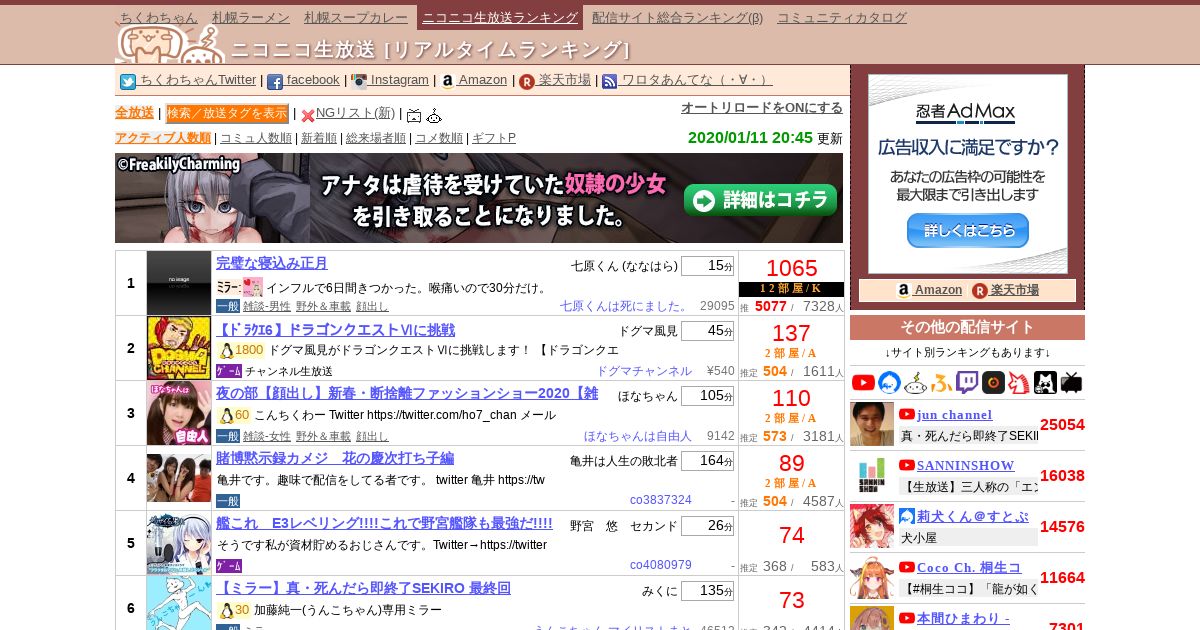
Task: Click the 雑談-男性 tag in row 1
Action: (x=267, y=306)
